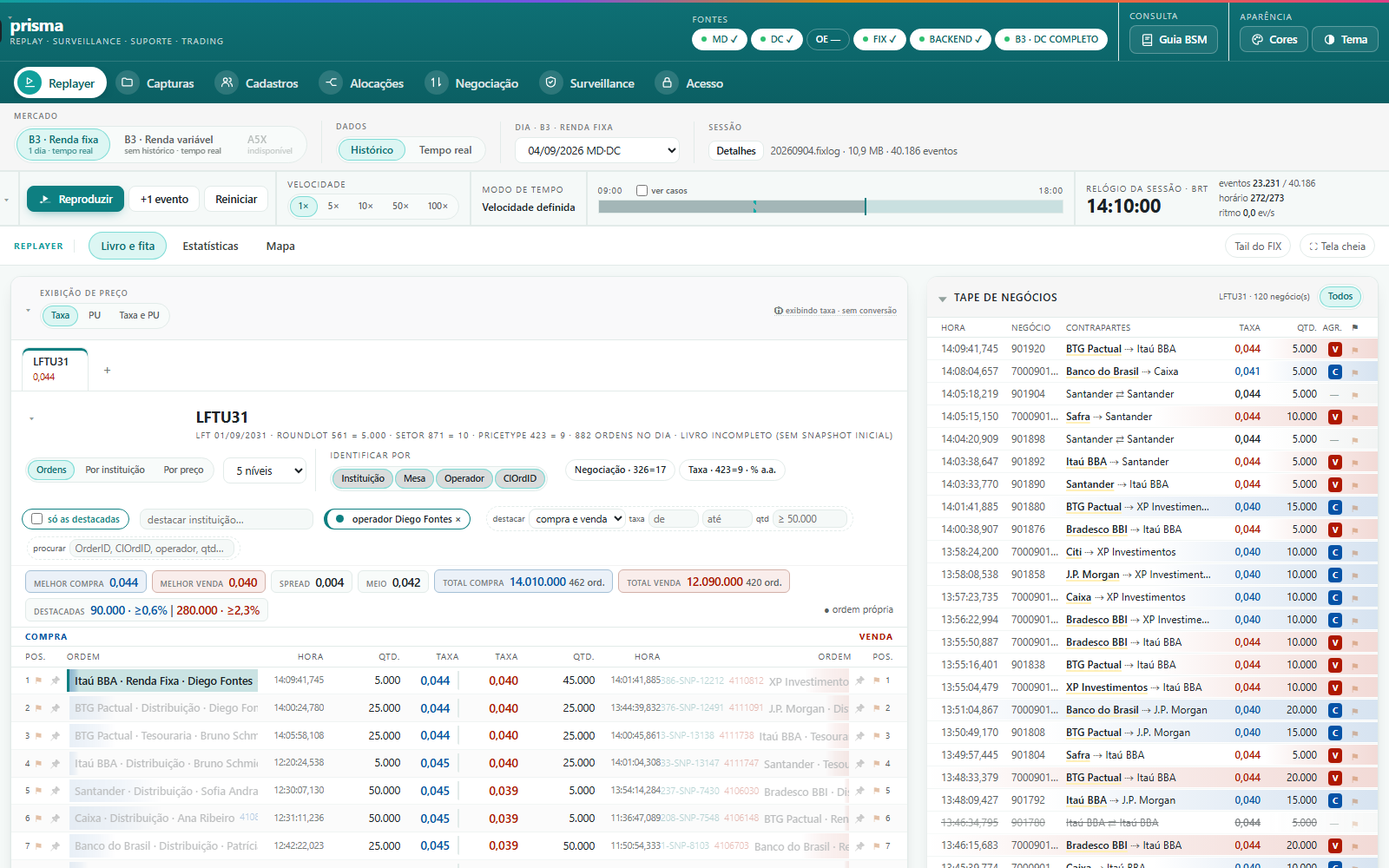Click the seller aggressor badge on trade 901892
The height and width of the screenshot is (868, 1389).
click(1335, 462)
